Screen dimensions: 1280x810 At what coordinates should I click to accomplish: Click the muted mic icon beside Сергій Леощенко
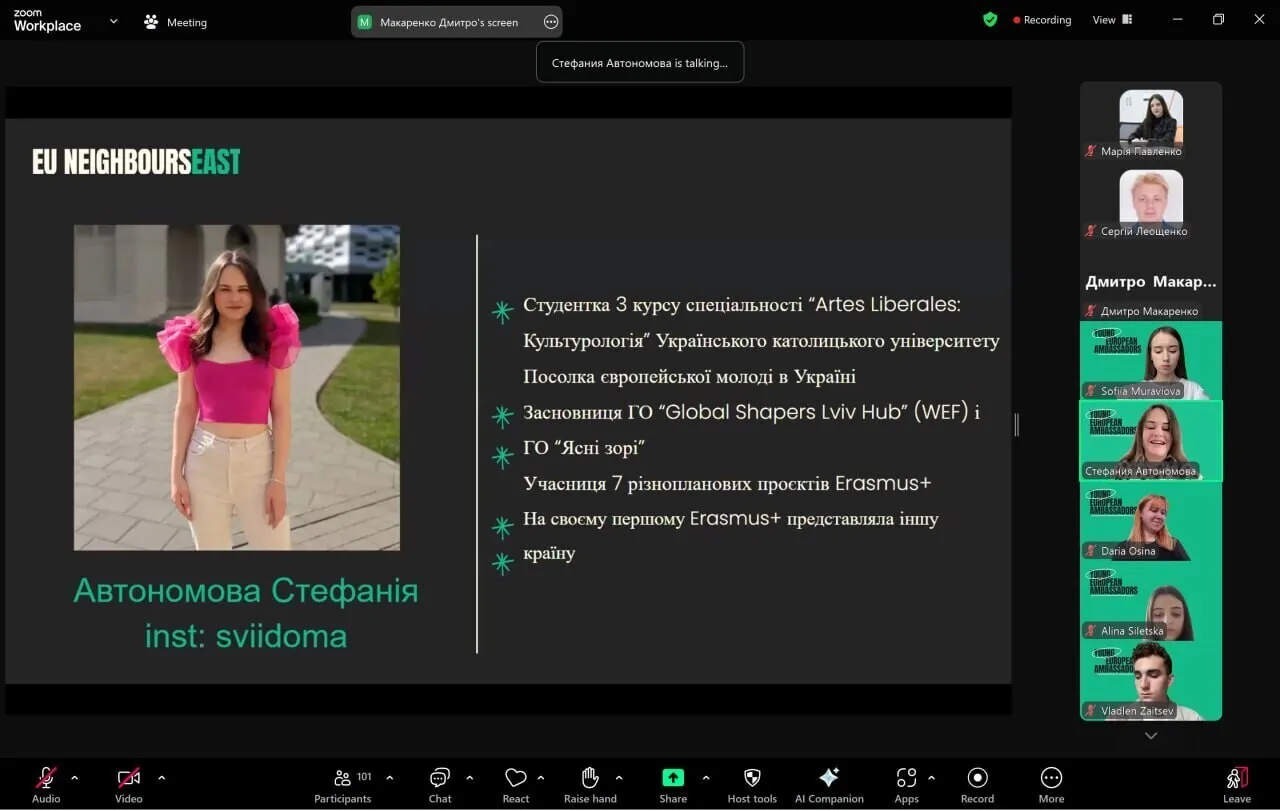coord(1091,231)
